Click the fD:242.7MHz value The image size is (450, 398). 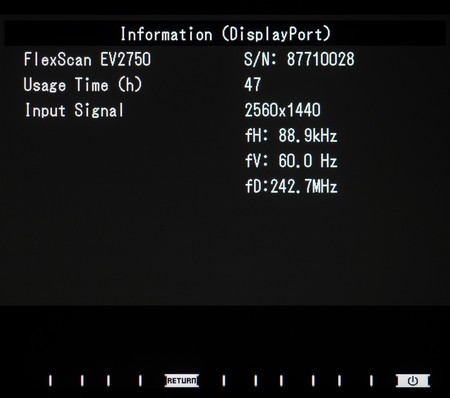click(x=291, y=186)
